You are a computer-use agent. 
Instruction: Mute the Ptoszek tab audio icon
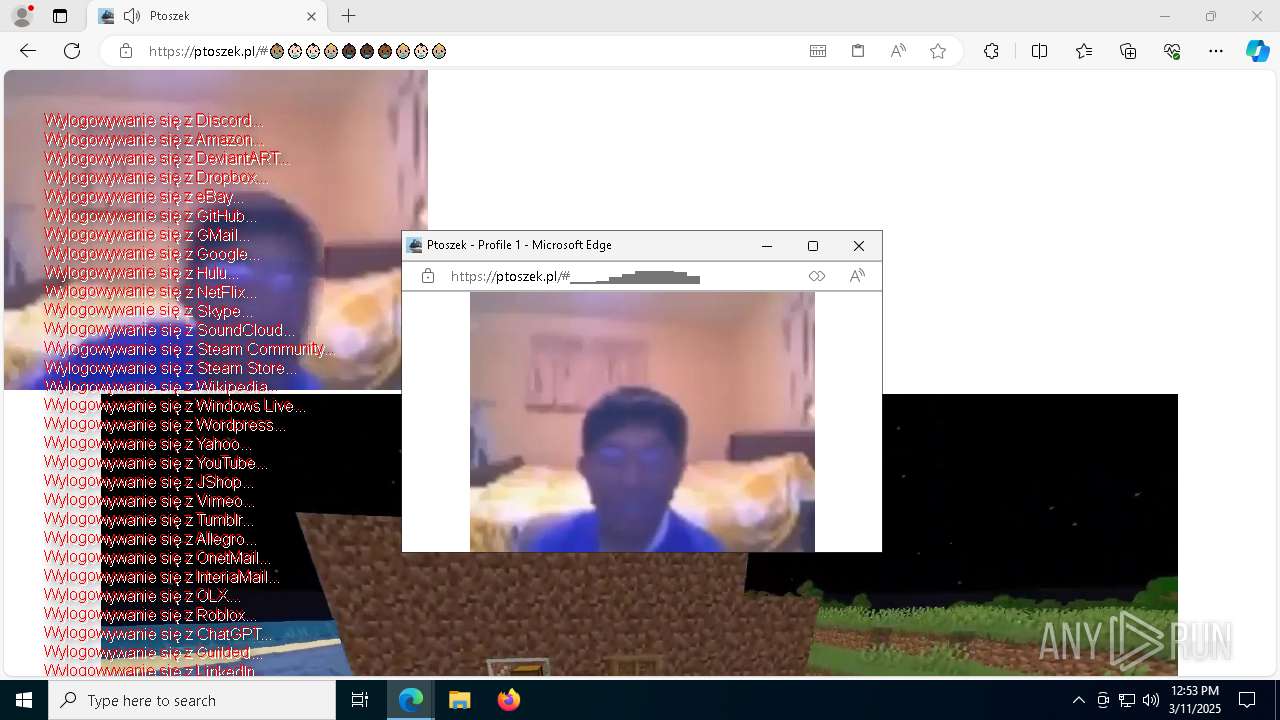pyautogui.click(x=132, y=16)
